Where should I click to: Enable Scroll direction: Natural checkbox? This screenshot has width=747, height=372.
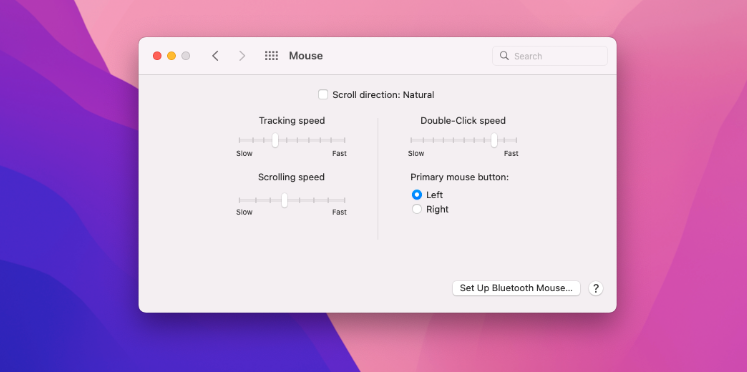(323, 94)
